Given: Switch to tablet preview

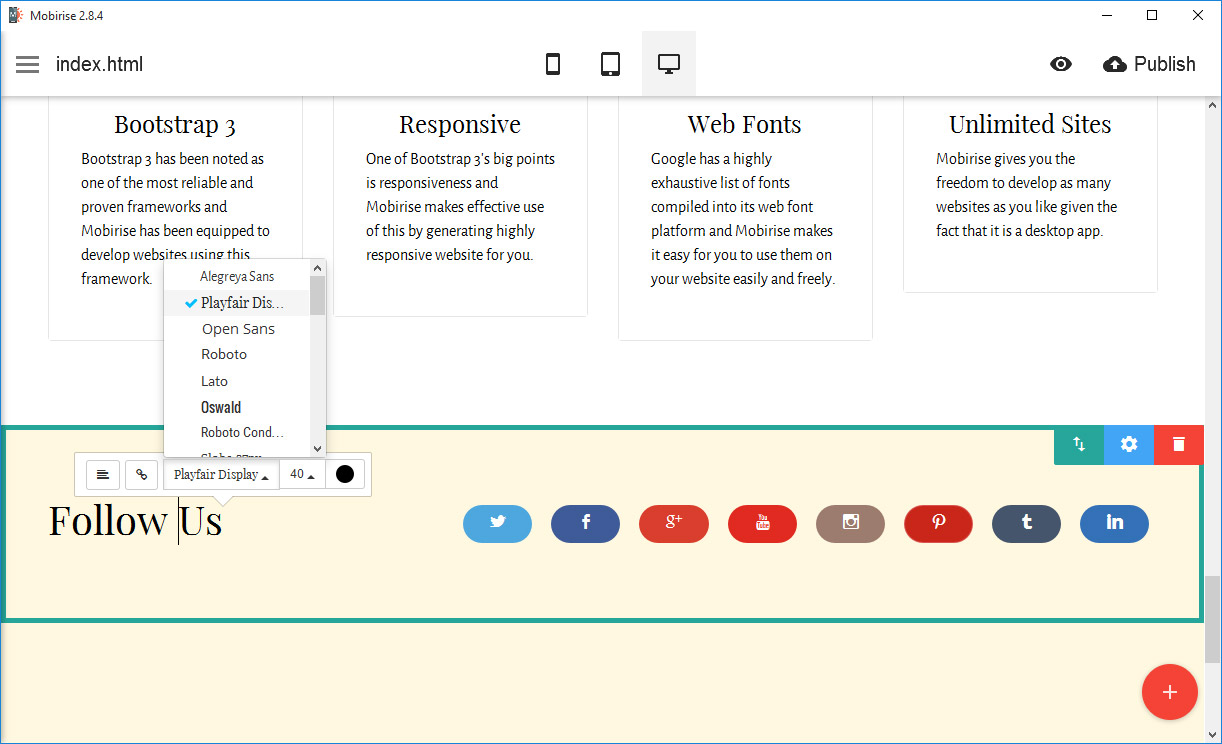Looking at the screenshot, I should [610, 64].
